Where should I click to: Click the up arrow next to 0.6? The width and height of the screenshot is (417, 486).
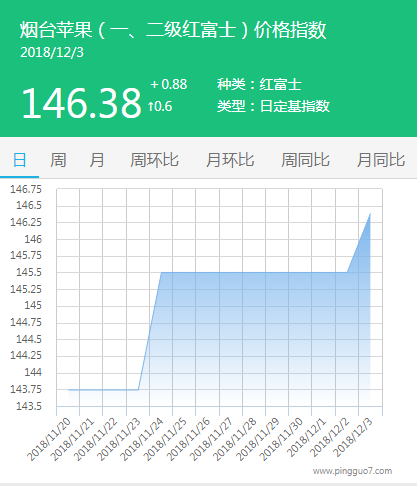(x=150, y=107)
